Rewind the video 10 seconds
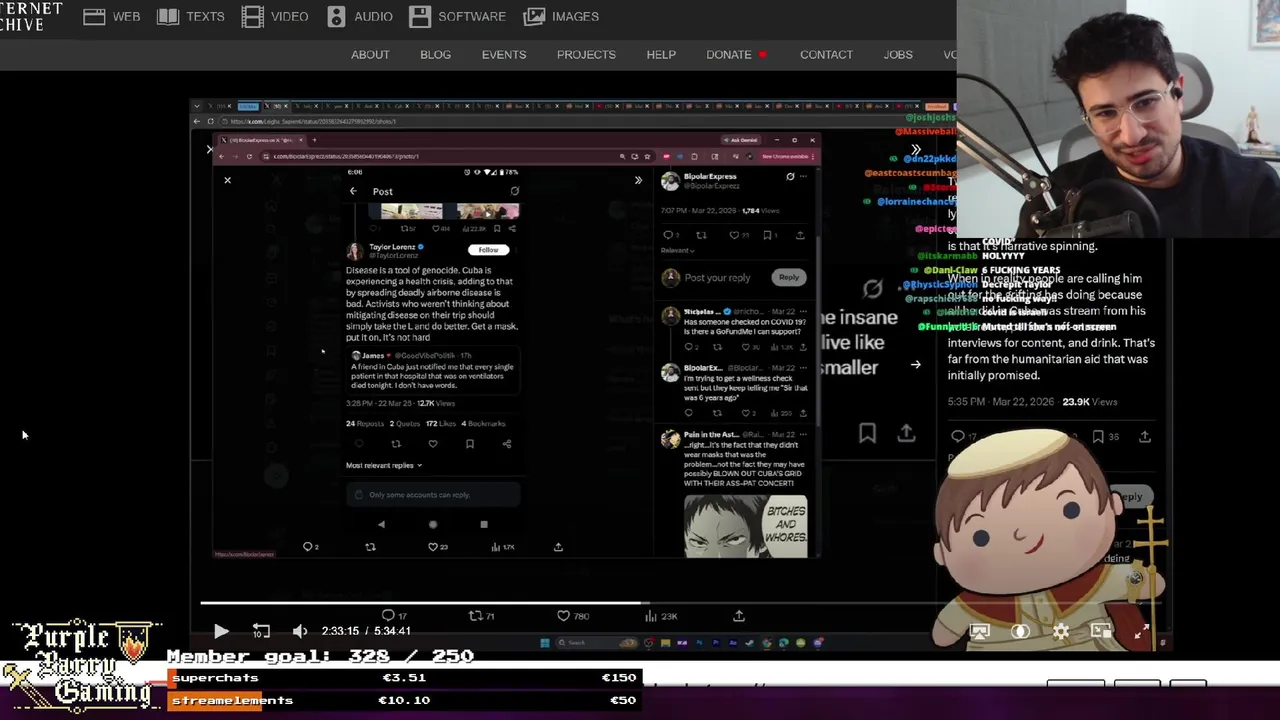 point(261,631)
